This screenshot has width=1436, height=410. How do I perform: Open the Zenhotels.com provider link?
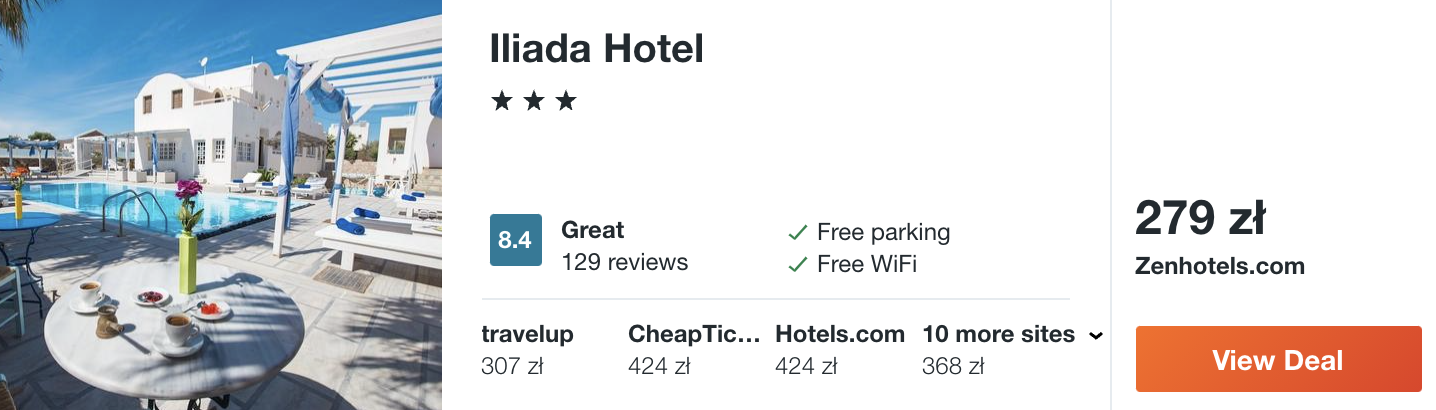tap(1220, 266)
